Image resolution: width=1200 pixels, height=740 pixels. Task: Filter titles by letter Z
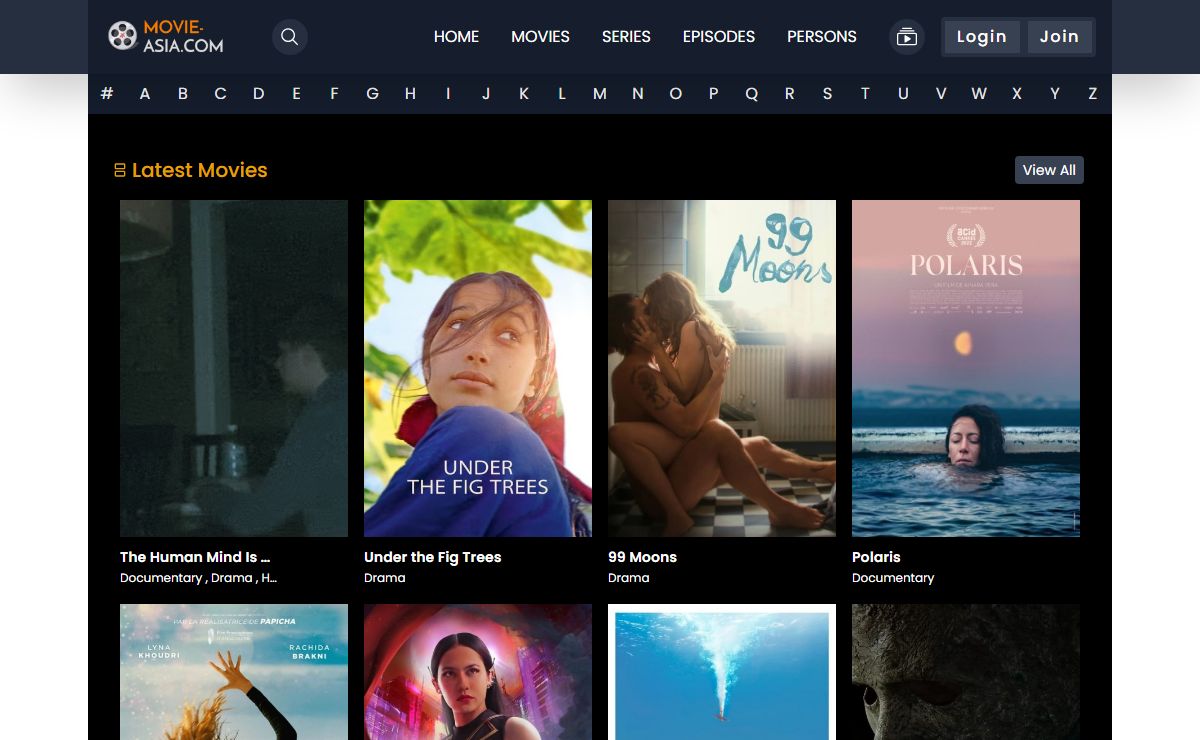pos(1092,94)
